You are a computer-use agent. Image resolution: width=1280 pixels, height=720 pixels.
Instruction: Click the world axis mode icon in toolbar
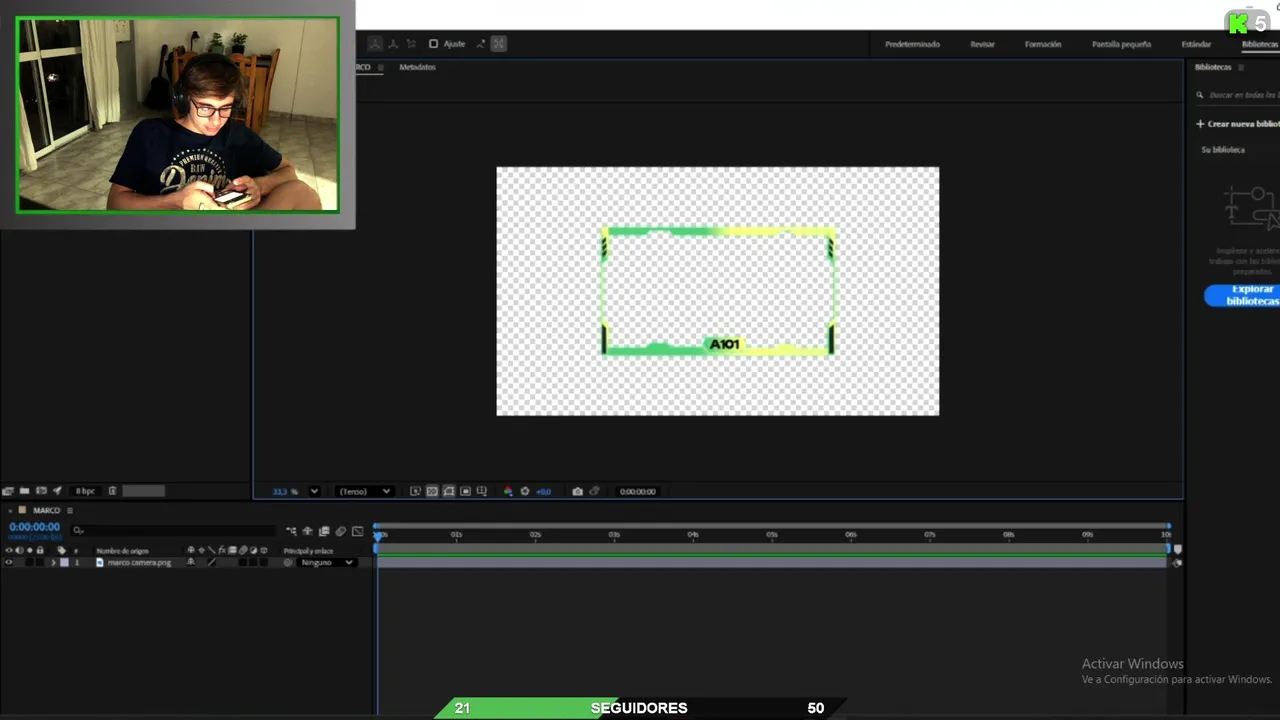coord(393,44)
